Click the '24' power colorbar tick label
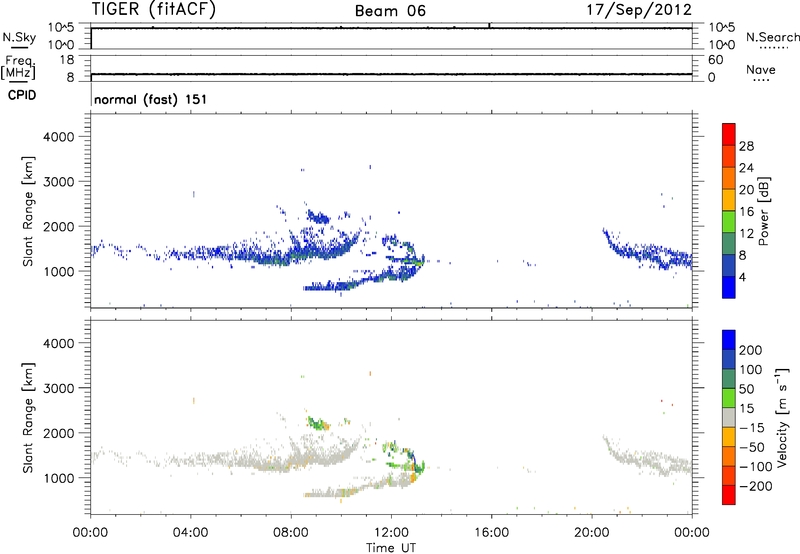 pos(746,168)
